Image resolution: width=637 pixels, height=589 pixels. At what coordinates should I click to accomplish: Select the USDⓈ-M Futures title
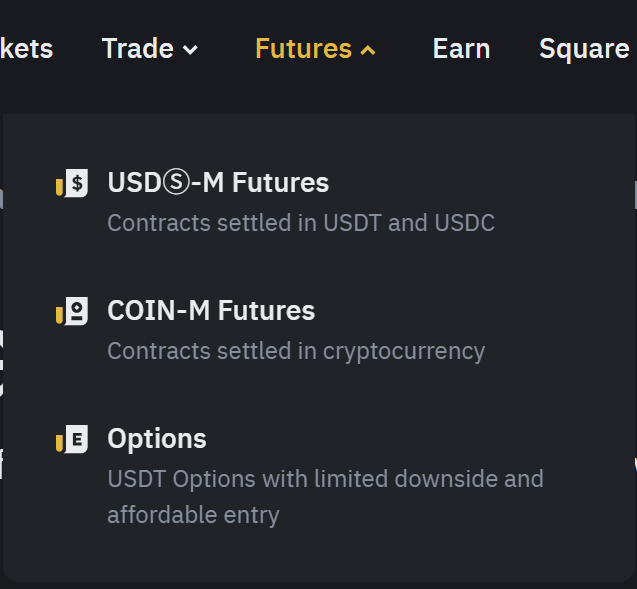(x=218, y=183)
